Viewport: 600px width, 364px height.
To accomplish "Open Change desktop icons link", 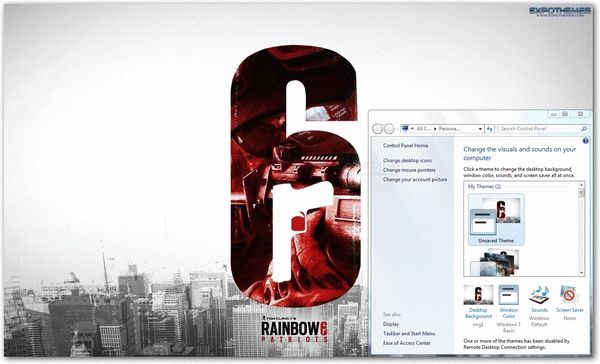I will (x=407, y=160).
